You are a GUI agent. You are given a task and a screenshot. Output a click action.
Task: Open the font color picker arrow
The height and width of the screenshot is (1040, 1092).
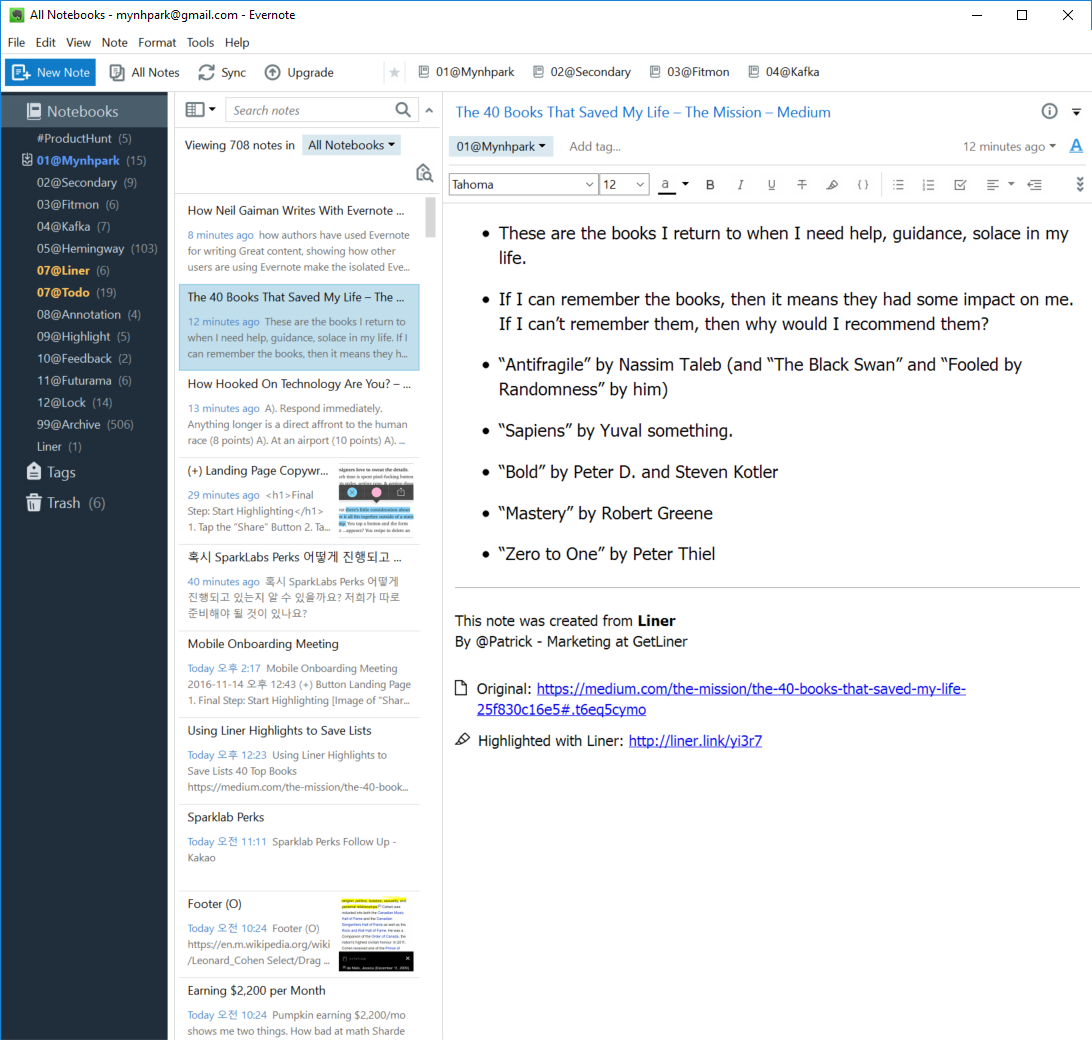tap(685, 185)
